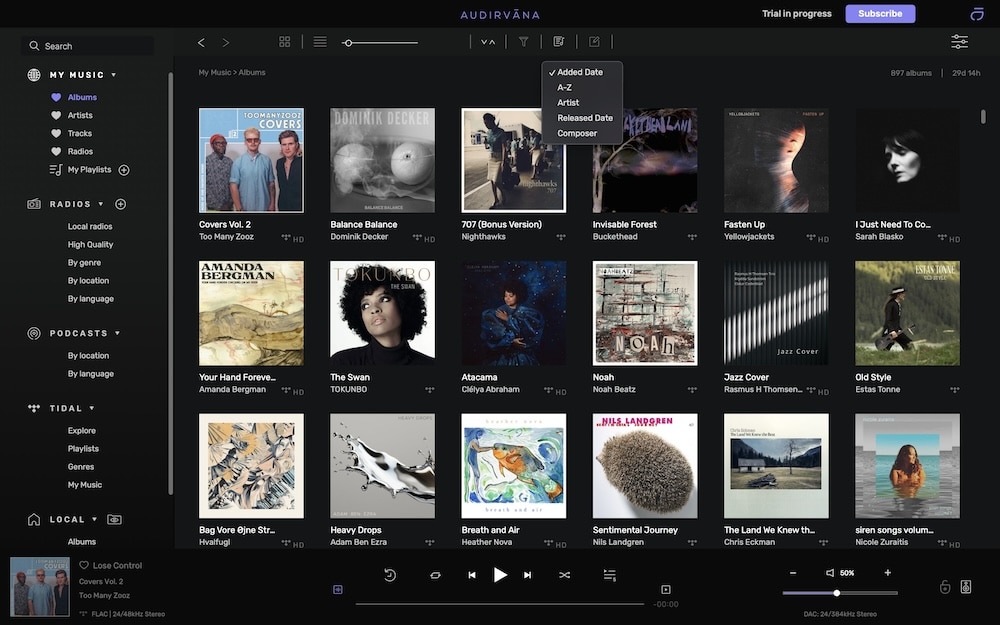Image resolution: width=1000 pixels, height=625 pixels.
Task: Open the play queue icon
Action: (x=610, y=575)
